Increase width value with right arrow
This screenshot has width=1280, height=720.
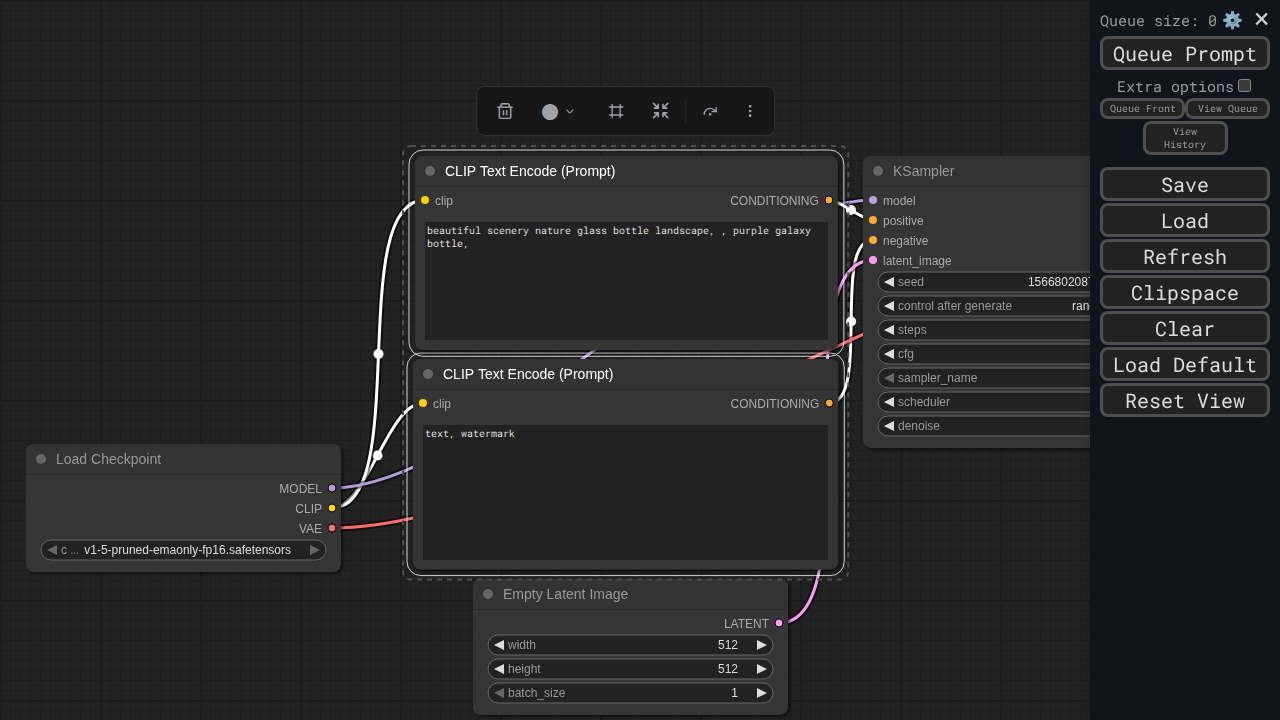pos(762,645)
